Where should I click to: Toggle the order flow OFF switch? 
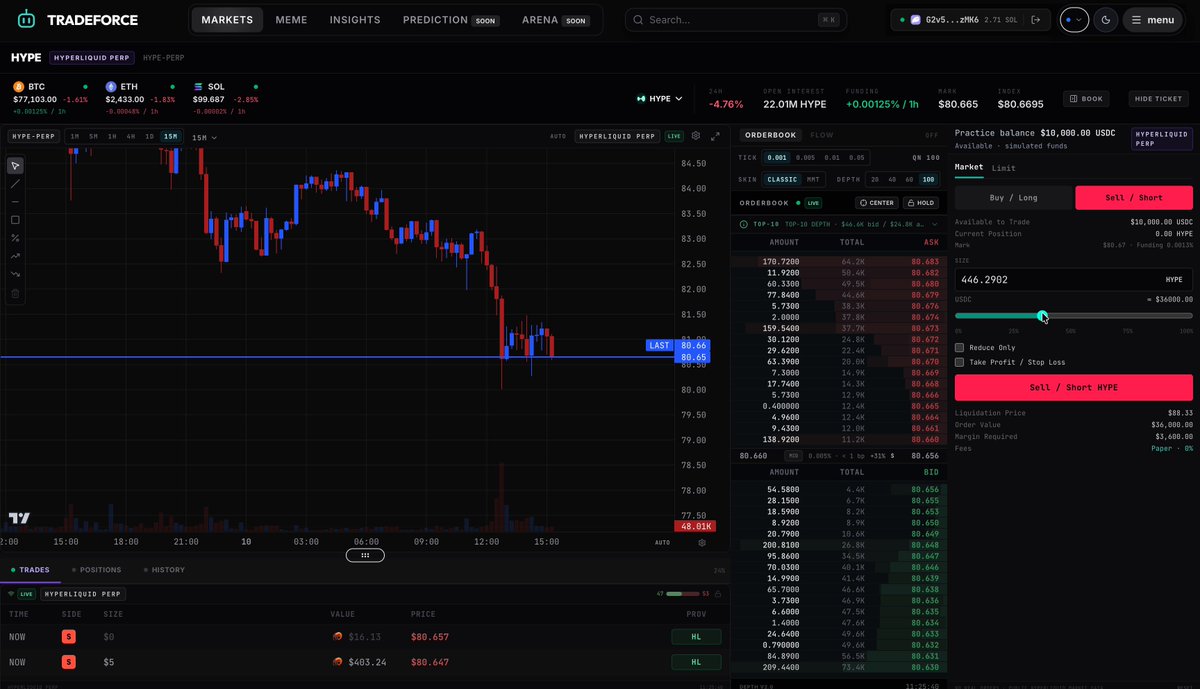931,134
